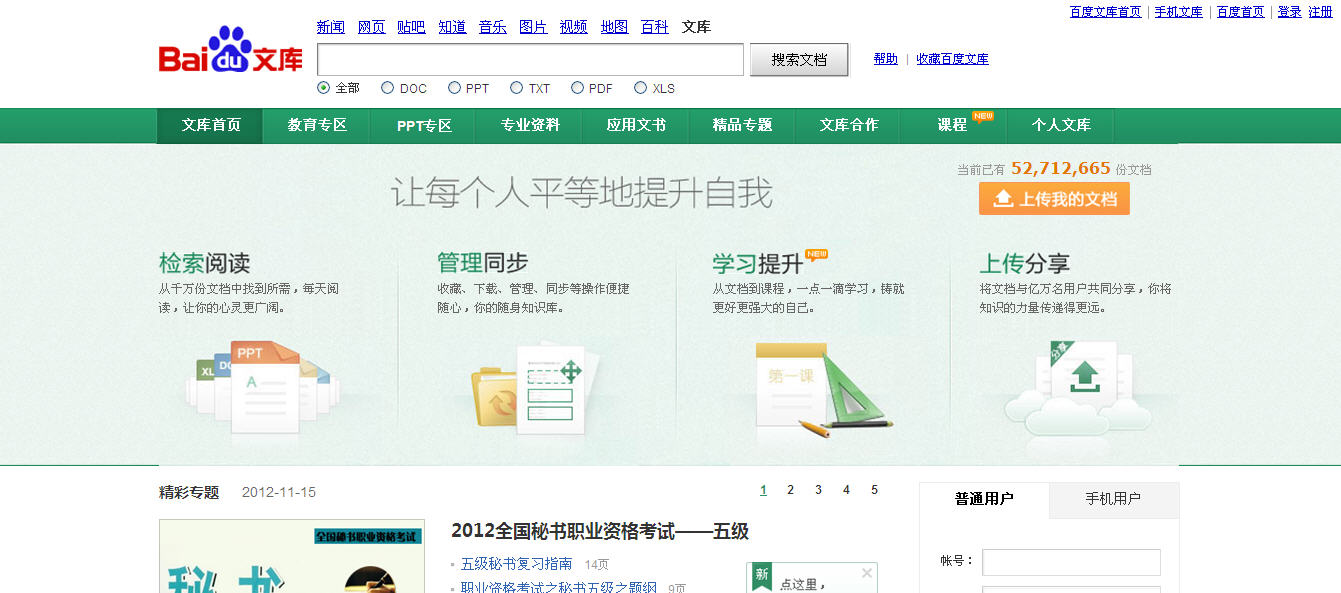Open the 五级秘书复习指南 document link
Image resolution: width=1341 pixels, height=593 pixels.
pos(516,564)
